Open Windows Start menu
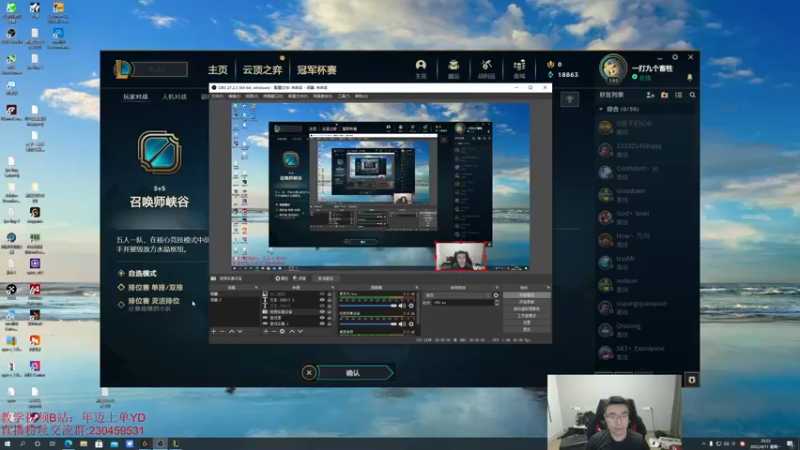Viewport: 800px width, 450px height. pos(7,444)
